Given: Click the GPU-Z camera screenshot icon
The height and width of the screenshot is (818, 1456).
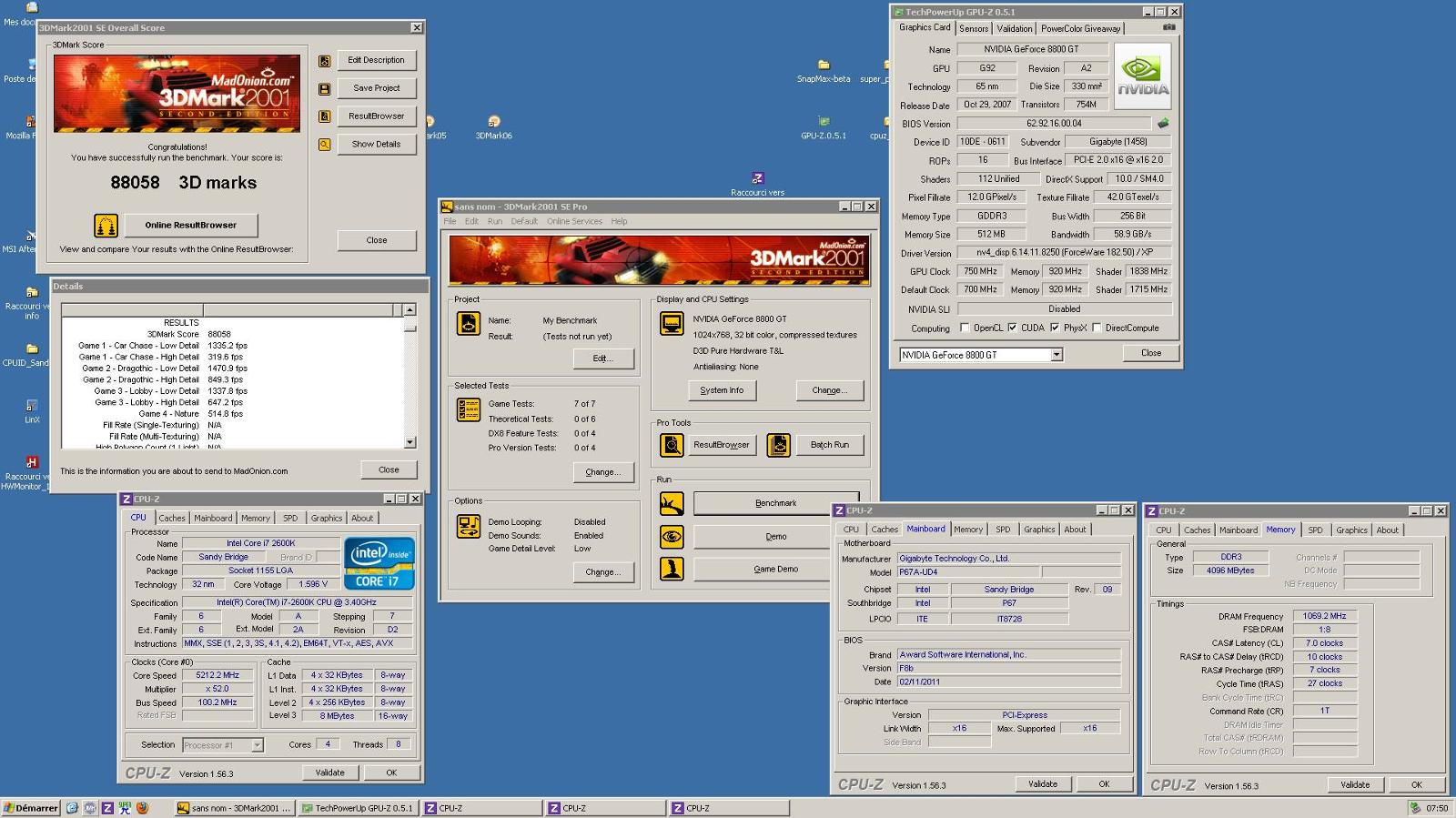Looking at the screenshot, I should click(1168, 27).
